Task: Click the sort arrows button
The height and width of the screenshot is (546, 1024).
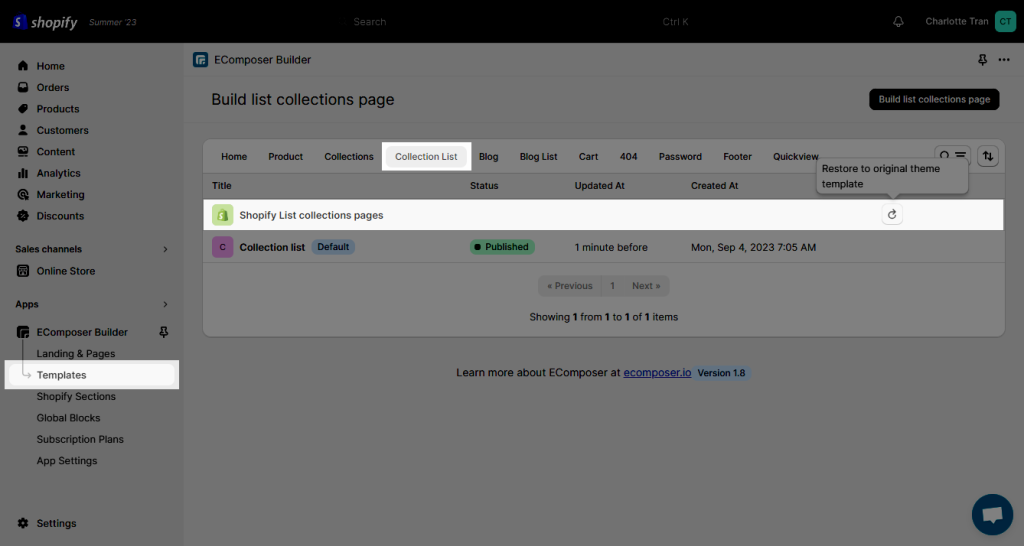Action: (988, 156)
